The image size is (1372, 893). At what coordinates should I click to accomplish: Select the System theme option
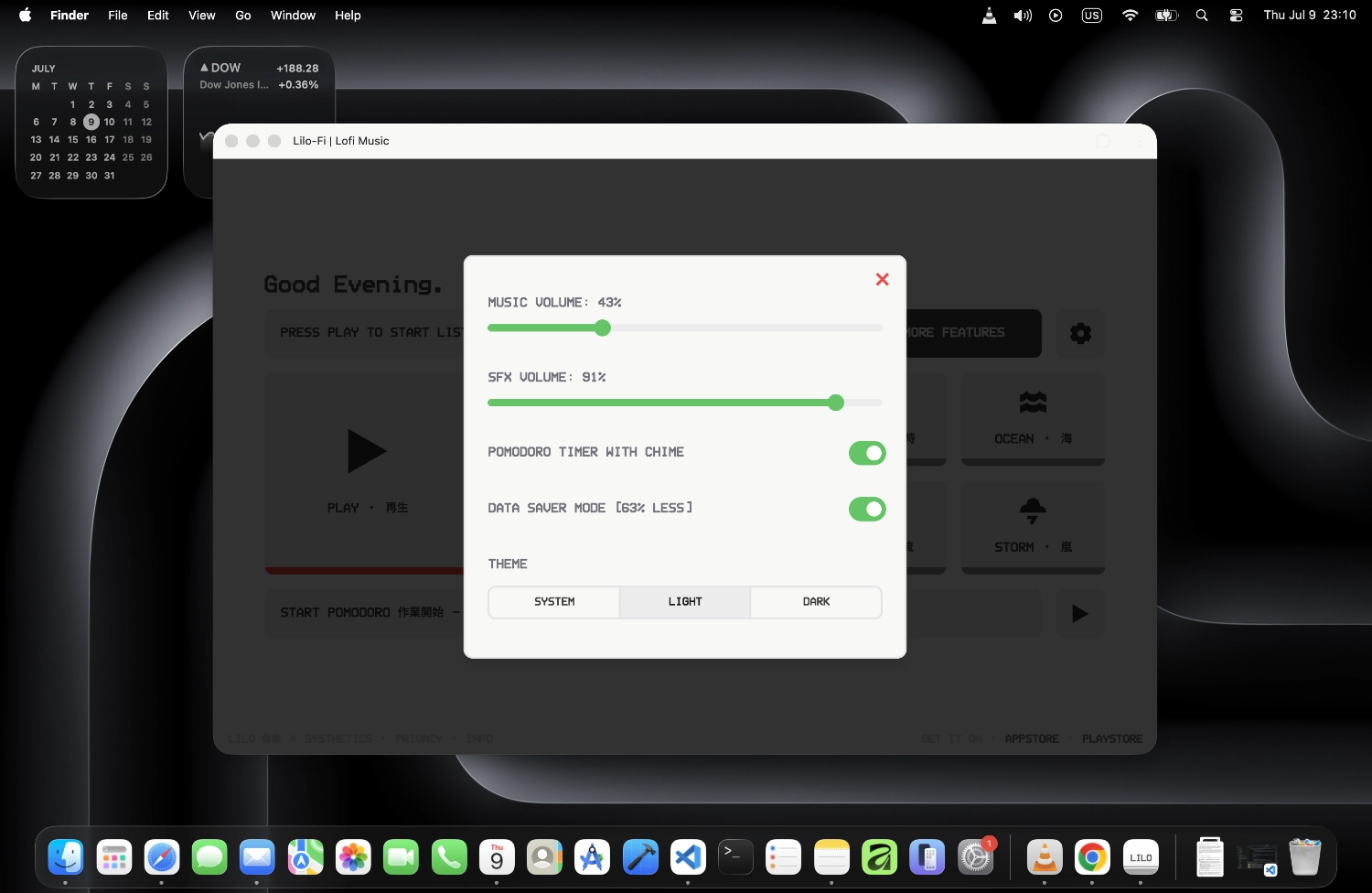[554, 602]
